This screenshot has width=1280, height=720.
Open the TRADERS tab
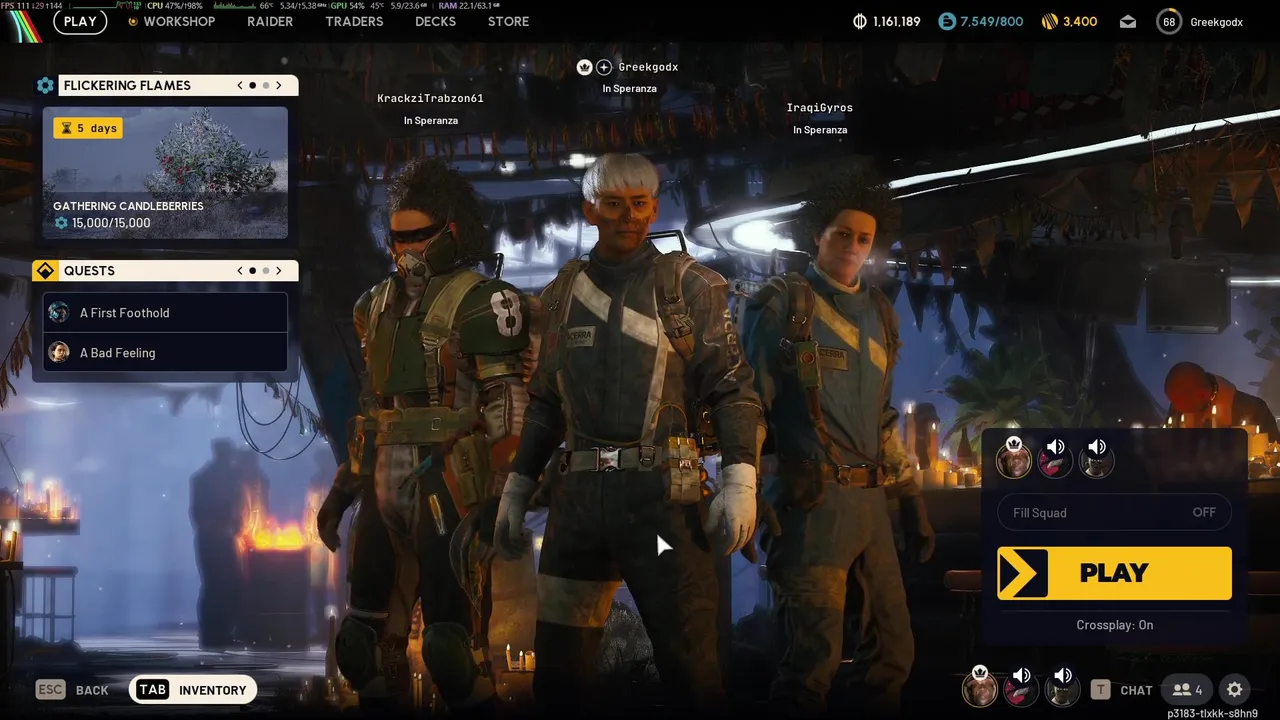pos(354,21)
